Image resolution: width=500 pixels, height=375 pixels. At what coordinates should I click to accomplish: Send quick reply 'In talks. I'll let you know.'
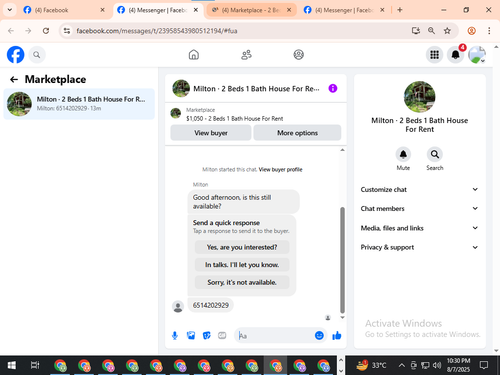click(x=242, y=265)
